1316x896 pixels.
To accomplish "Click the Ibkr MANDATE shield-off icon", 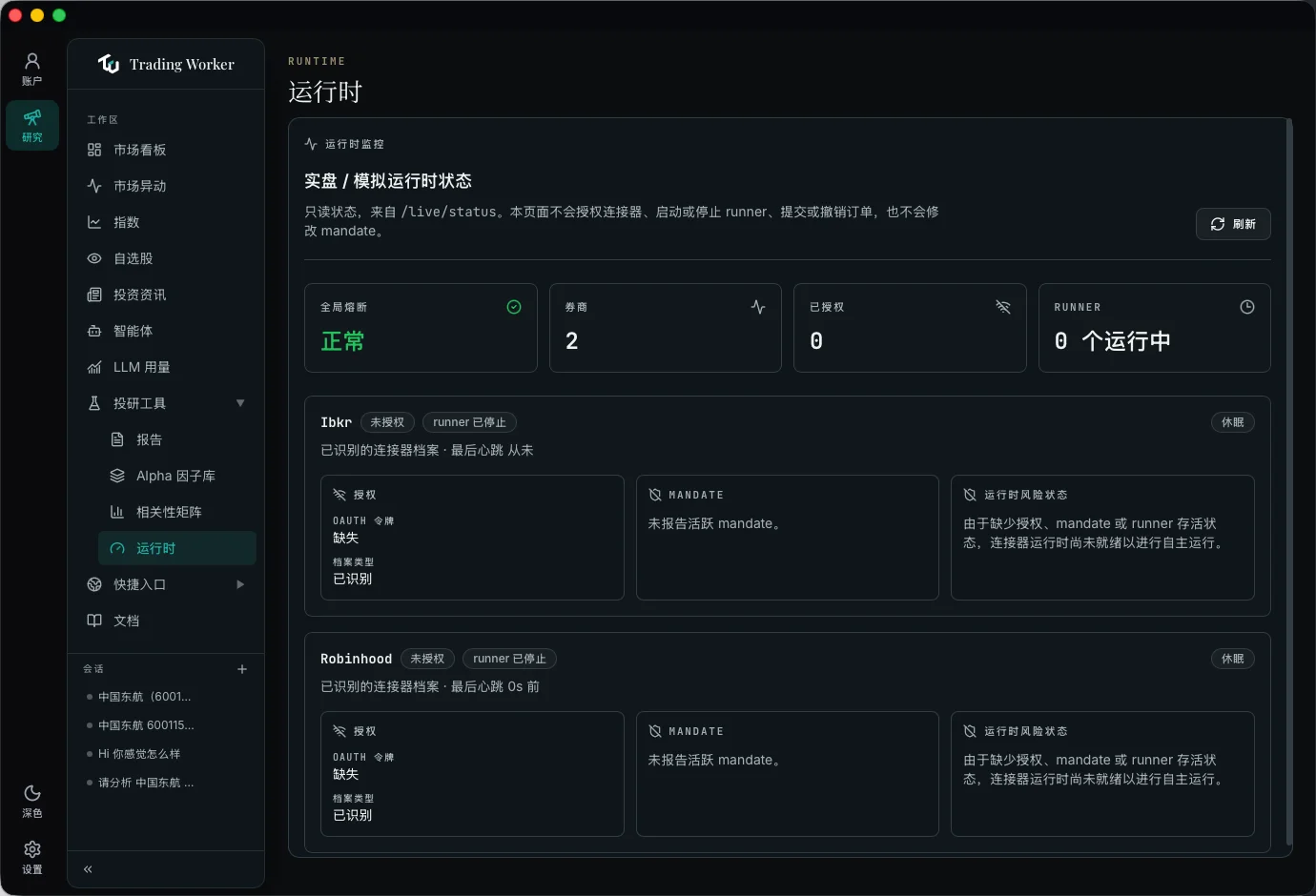I will [655, 495].
